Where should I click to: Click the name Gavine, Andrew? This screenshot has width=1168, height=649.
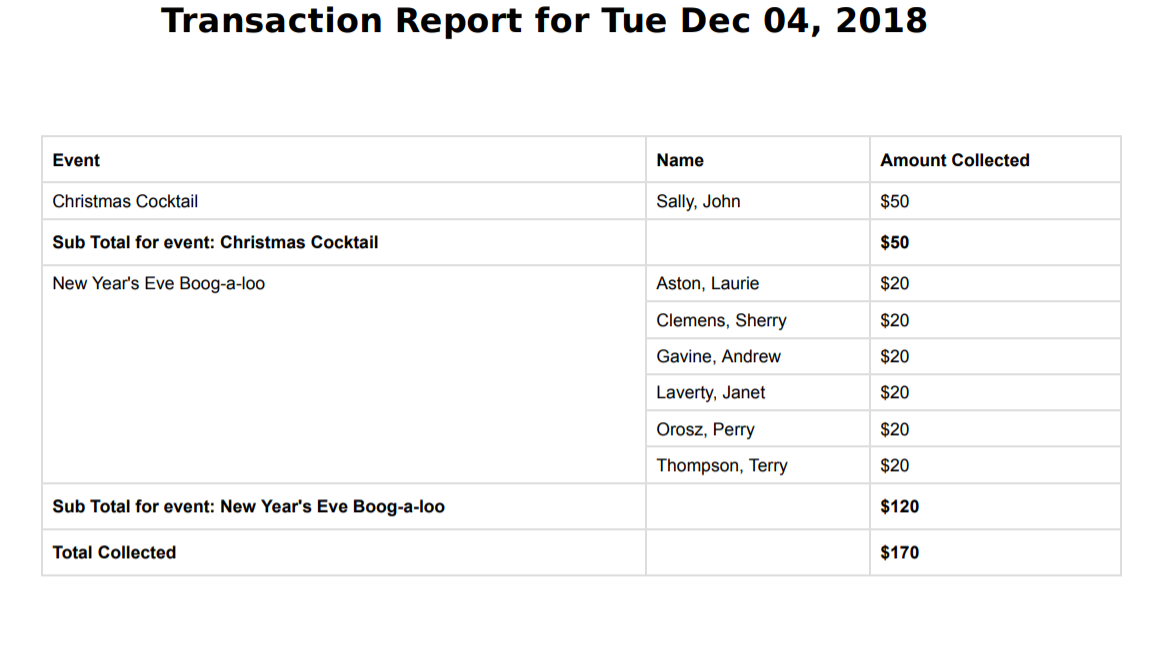click(x=718, y=356)
